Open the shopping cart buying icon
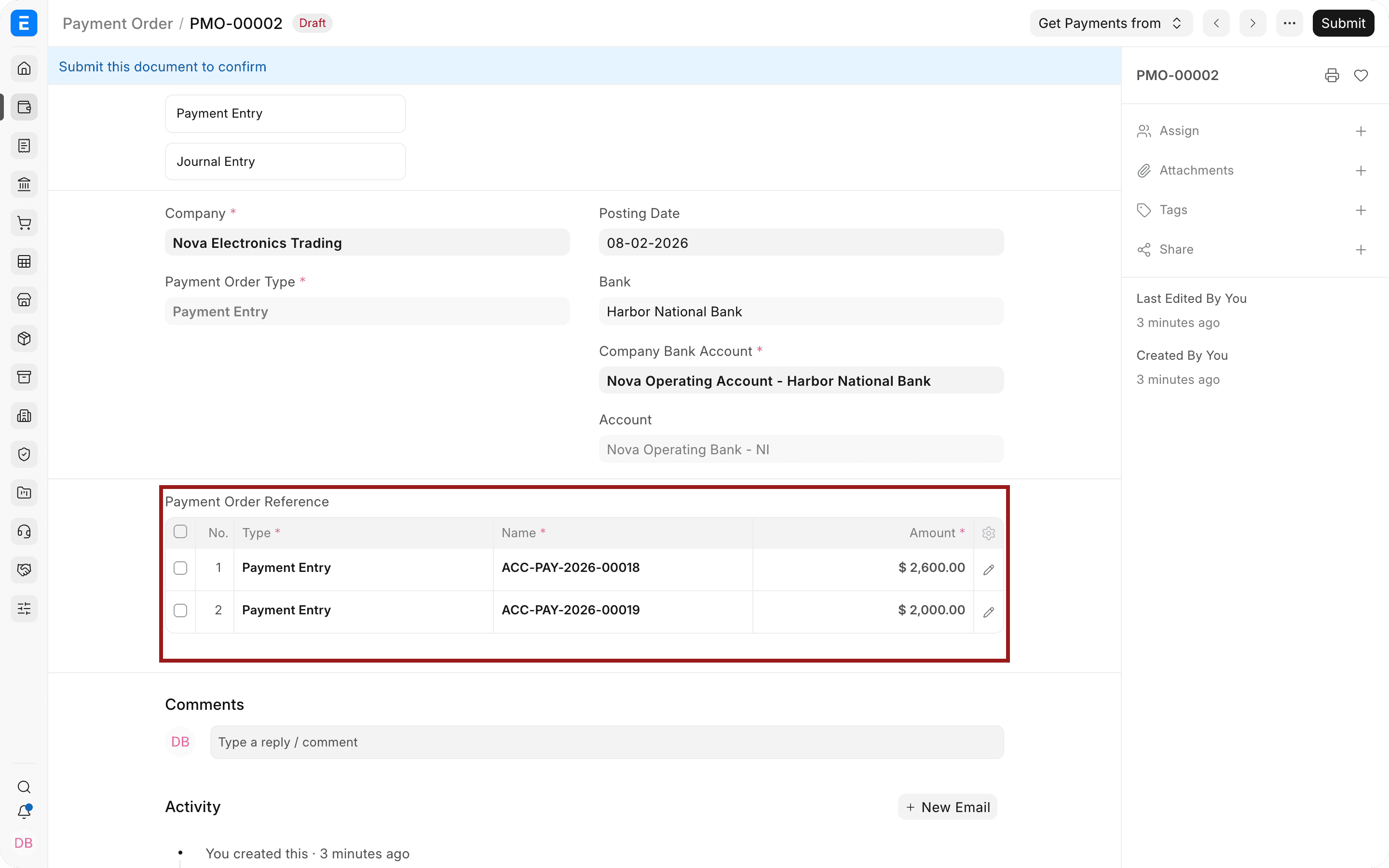Image resolution: width=1389 pixels, height=868 pixels. click(24, 223)
